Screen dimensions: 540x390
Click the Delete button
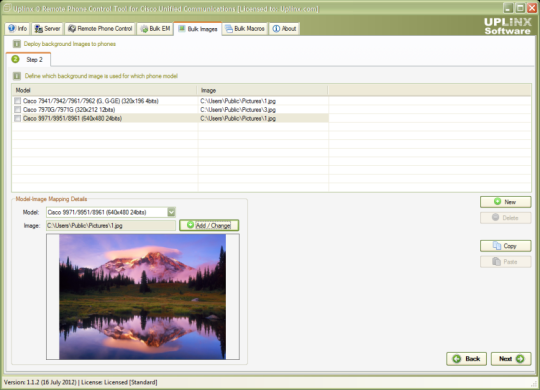click(x=506, y=218)
